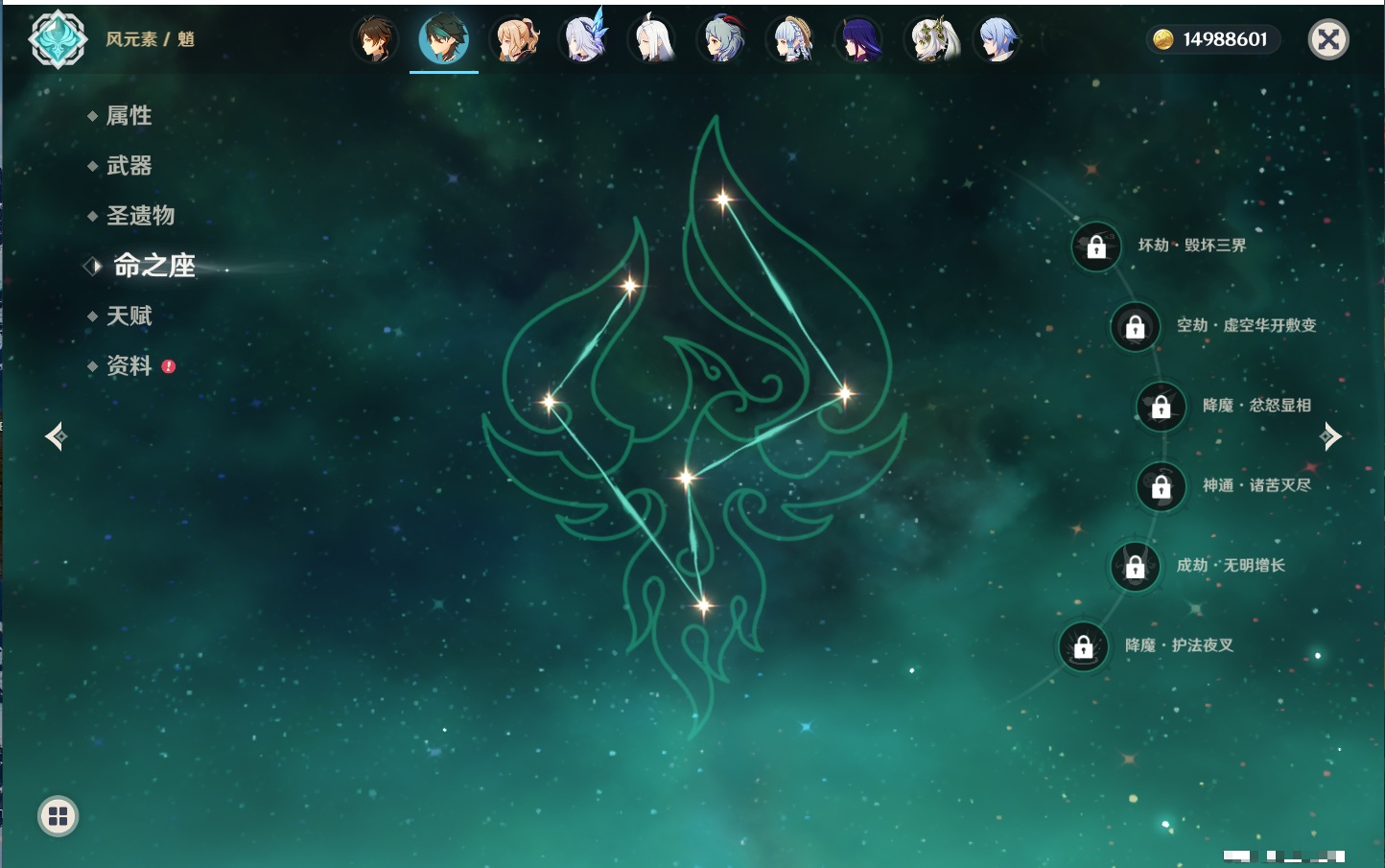Open constellation label 成劫·无明增长
Screen dimensions: 1385x868
point(1231,566)
